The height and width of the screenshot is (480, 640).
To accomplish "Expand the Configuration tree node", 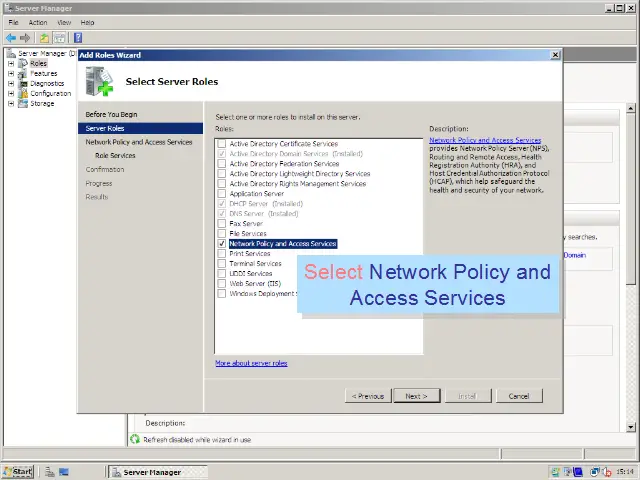I will coord(11,93).
